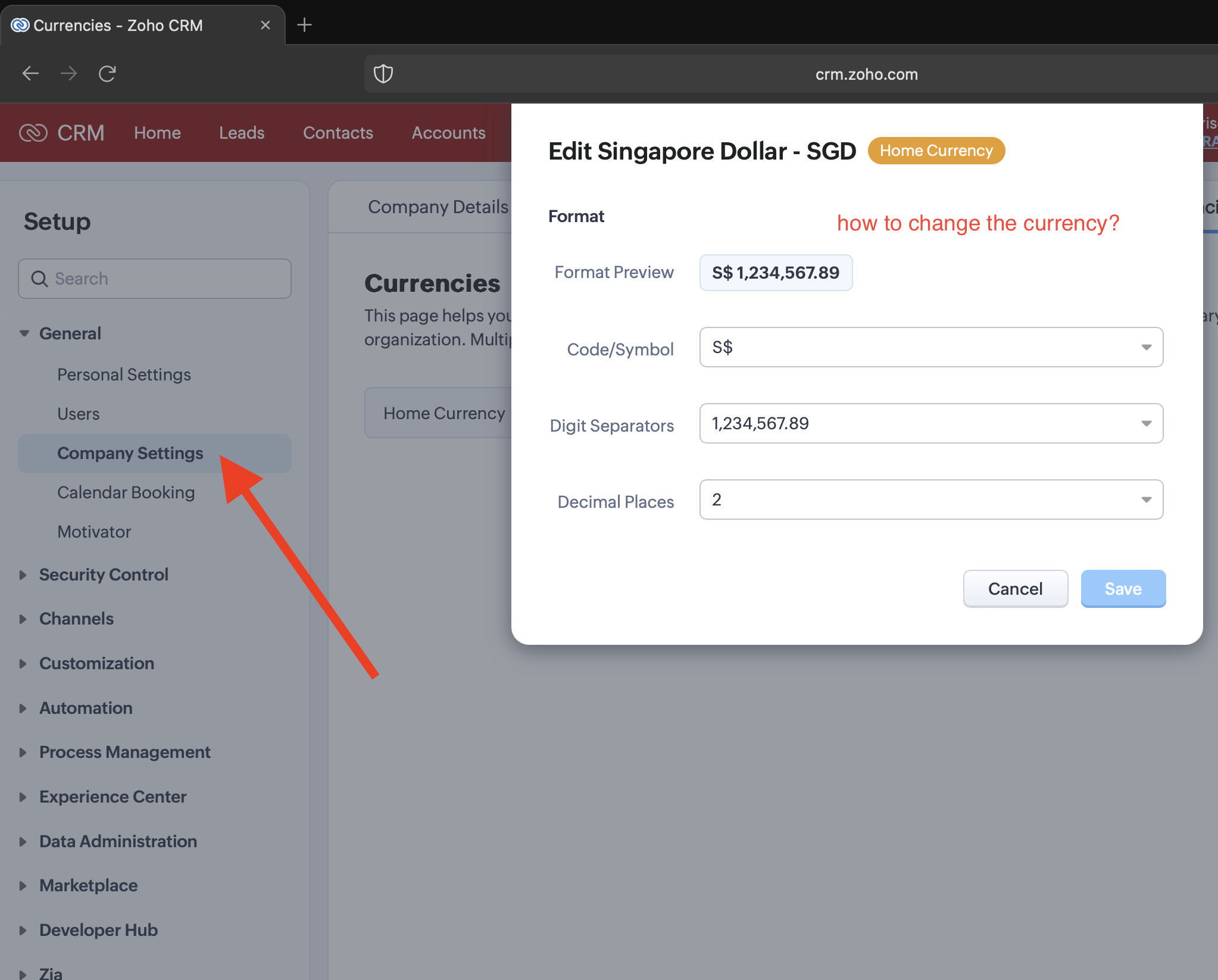
Task: Click the browser forward arrow
Action: tap(69, 74)
